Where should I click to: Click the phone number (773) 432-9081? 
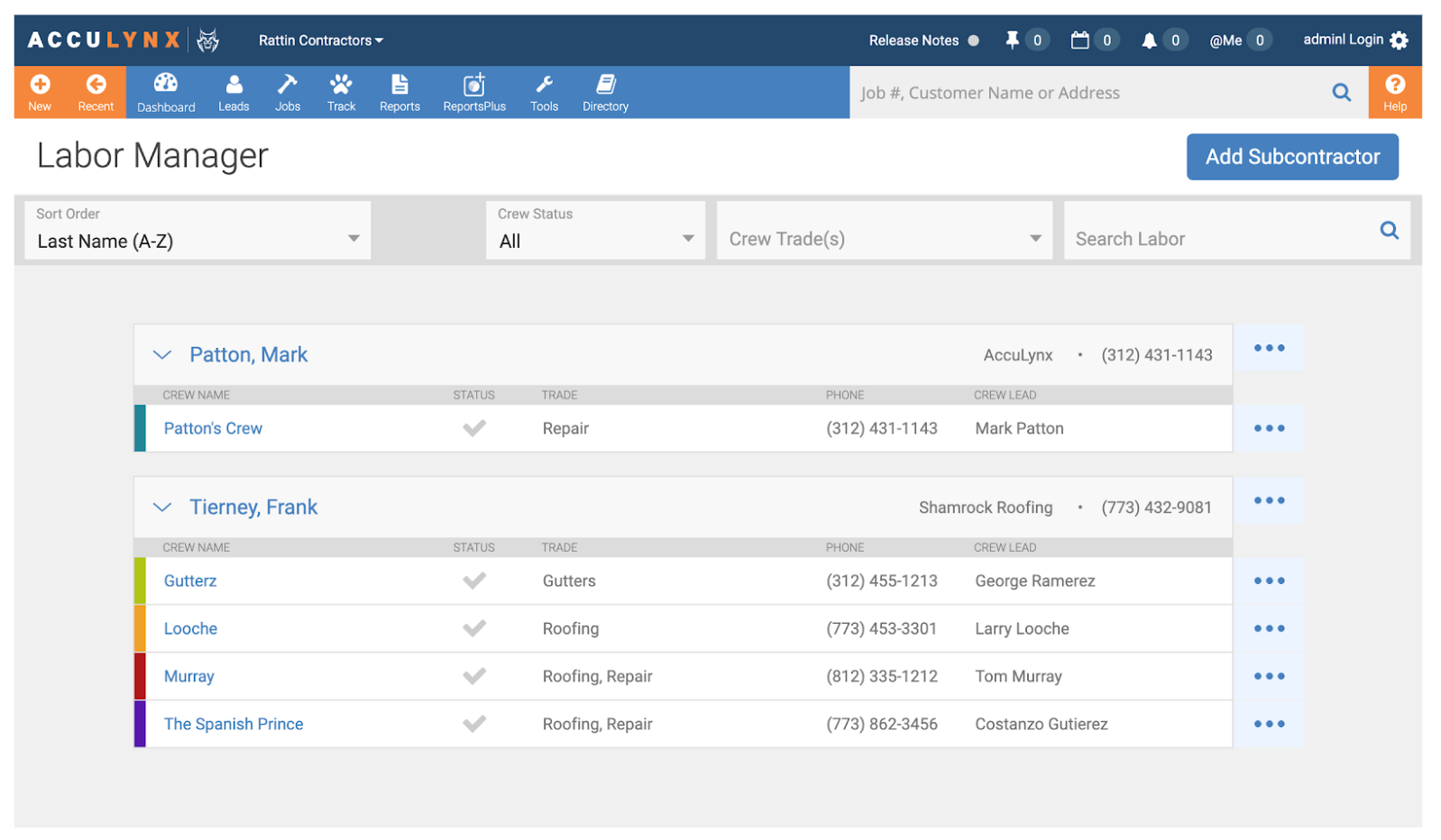[1156, 507]
